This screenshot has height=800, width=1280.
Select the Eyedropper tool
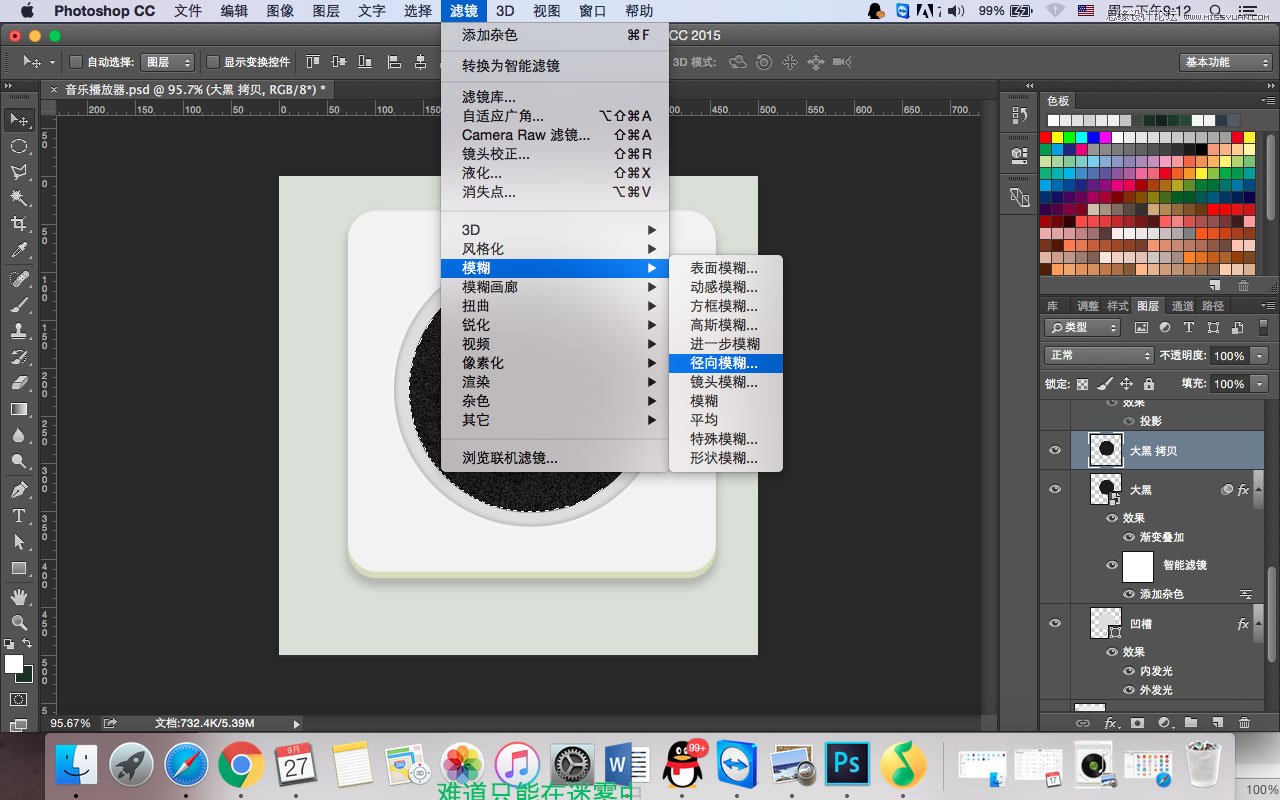coord(19,250)
